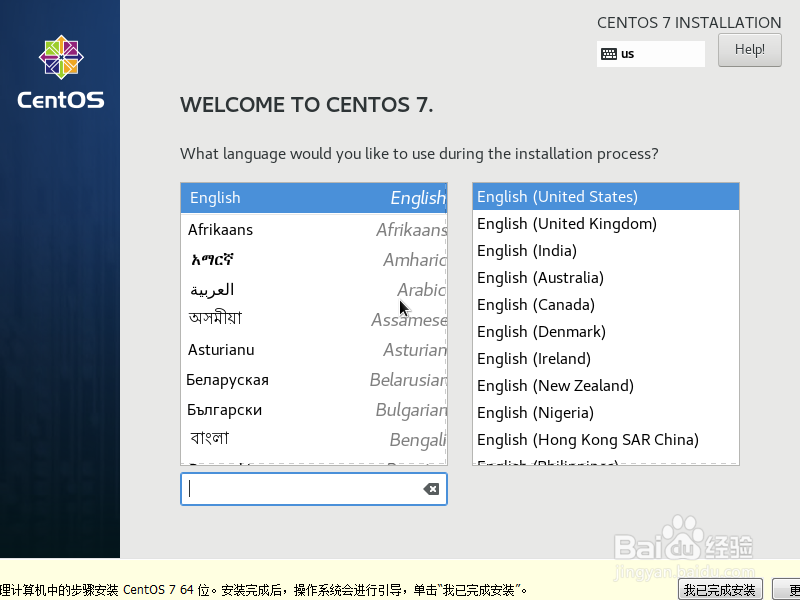Select English (Canada) locale
The image size is (800, 600).
567,304
